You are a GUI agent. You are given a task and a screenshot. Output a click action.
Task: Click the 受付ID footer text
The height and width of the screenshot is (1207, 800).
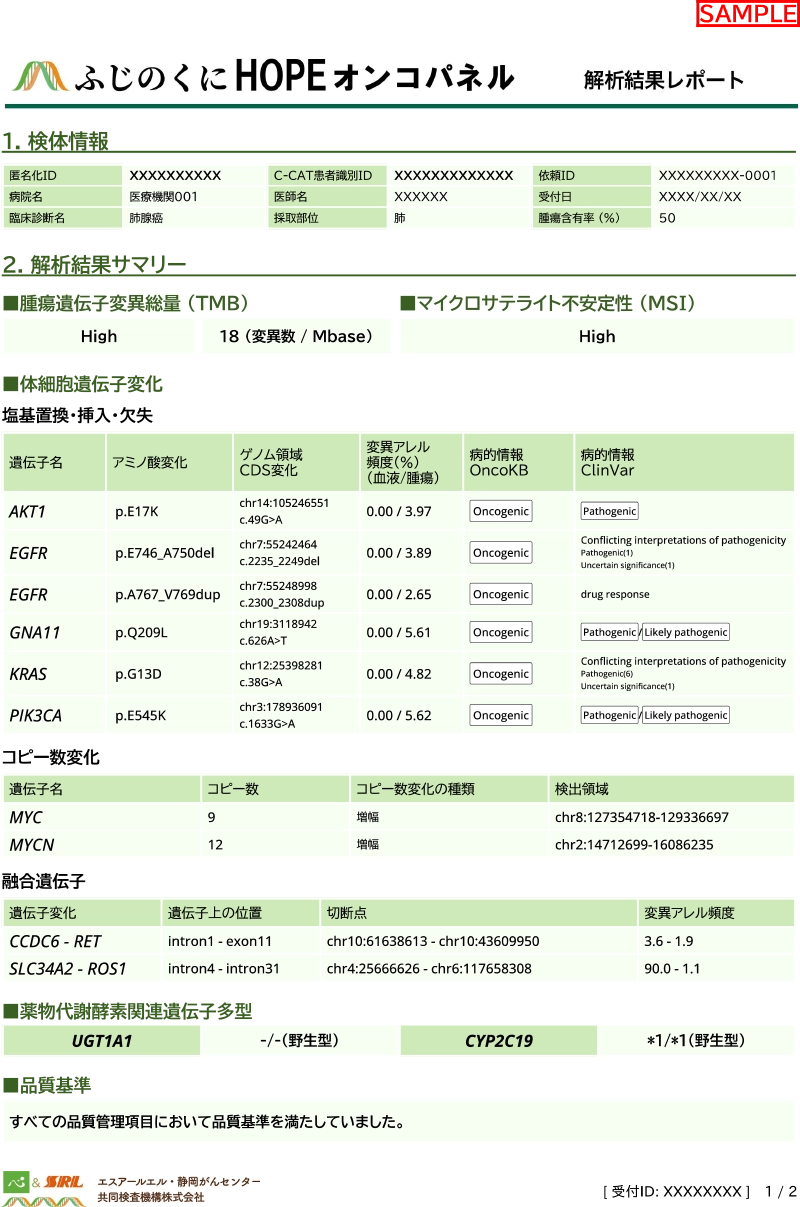[676, 1191]
